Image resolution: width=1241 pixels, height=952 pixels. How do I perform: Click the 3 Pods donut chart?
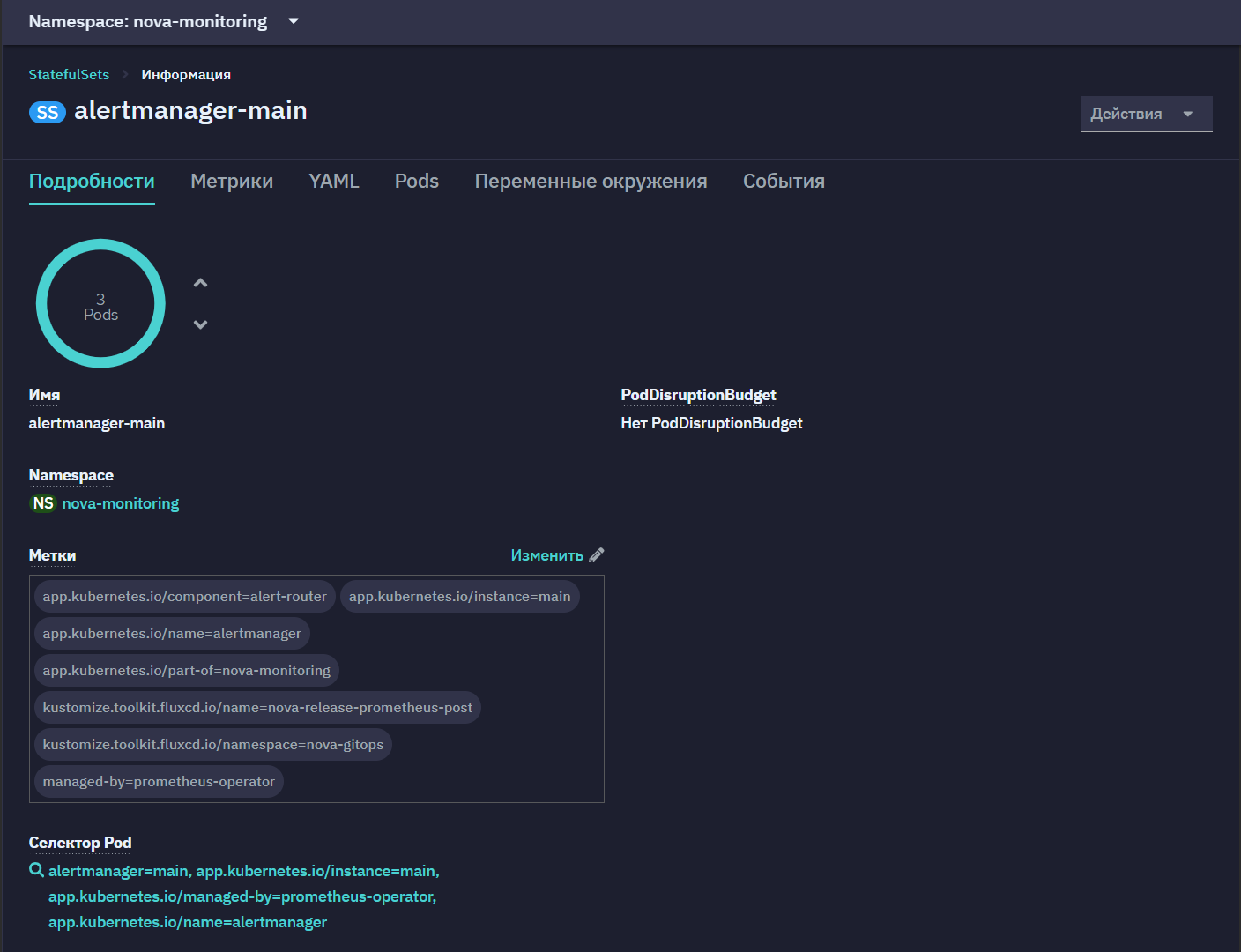pyautogui.click(x=100, y=303)
